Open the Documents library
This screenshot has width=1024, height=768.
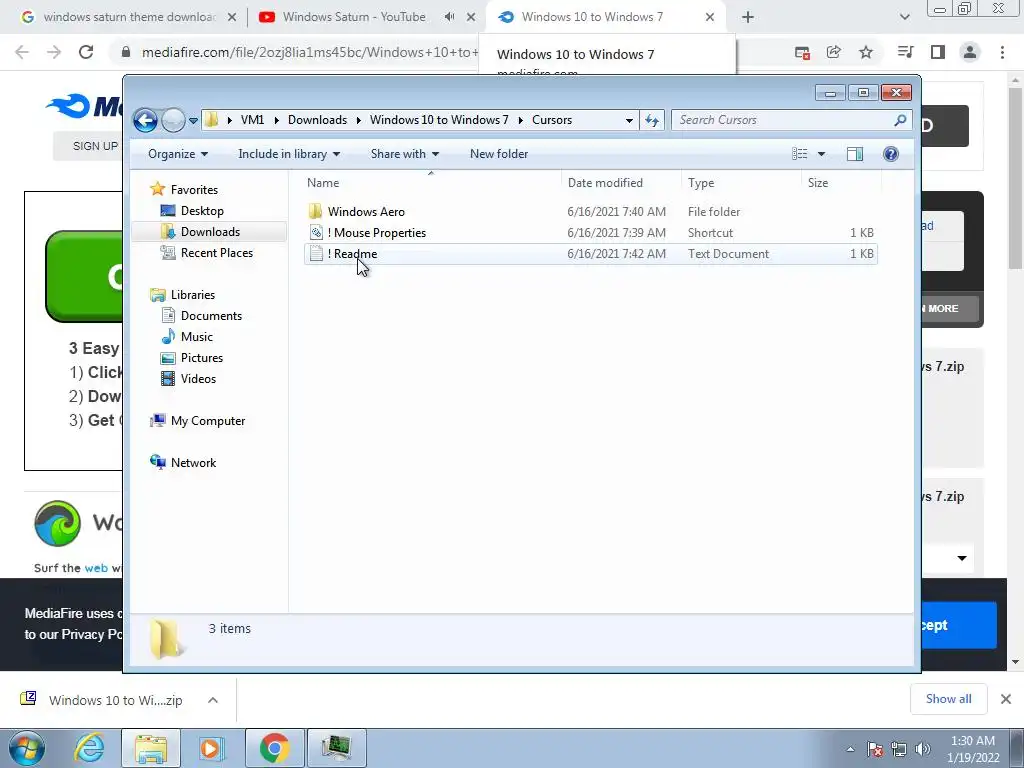(x=211, y=316)
